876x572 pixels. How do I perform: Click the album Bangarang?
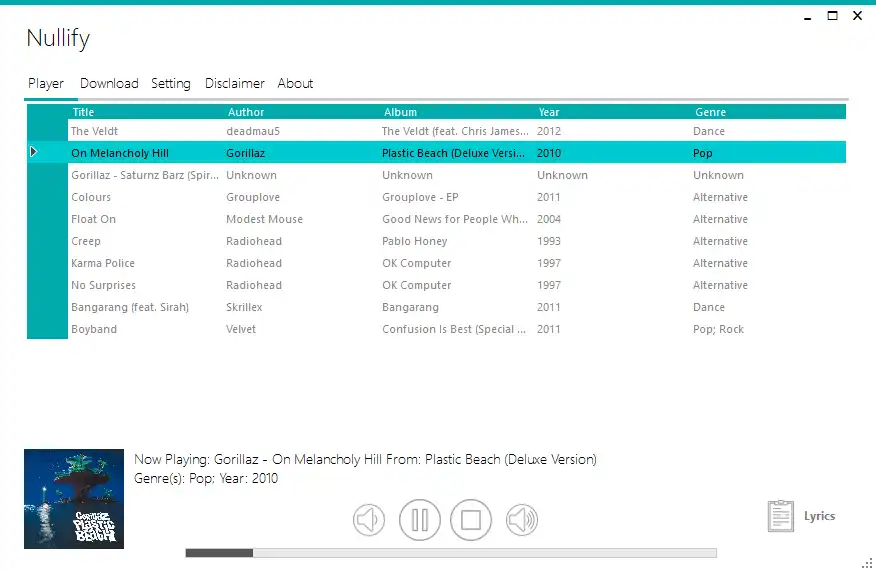pyautogui.click(x=410, y=307)
